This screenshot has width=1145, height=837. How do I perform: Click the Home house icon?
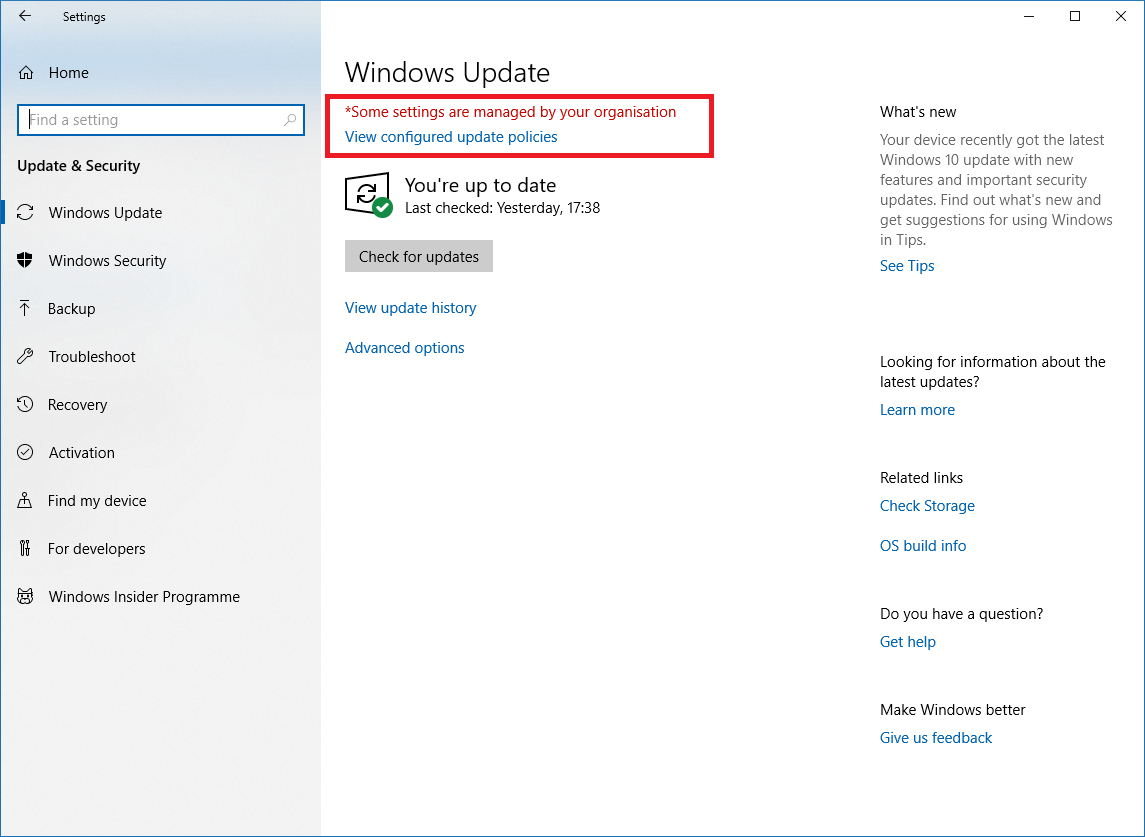(x=26, y=72)
